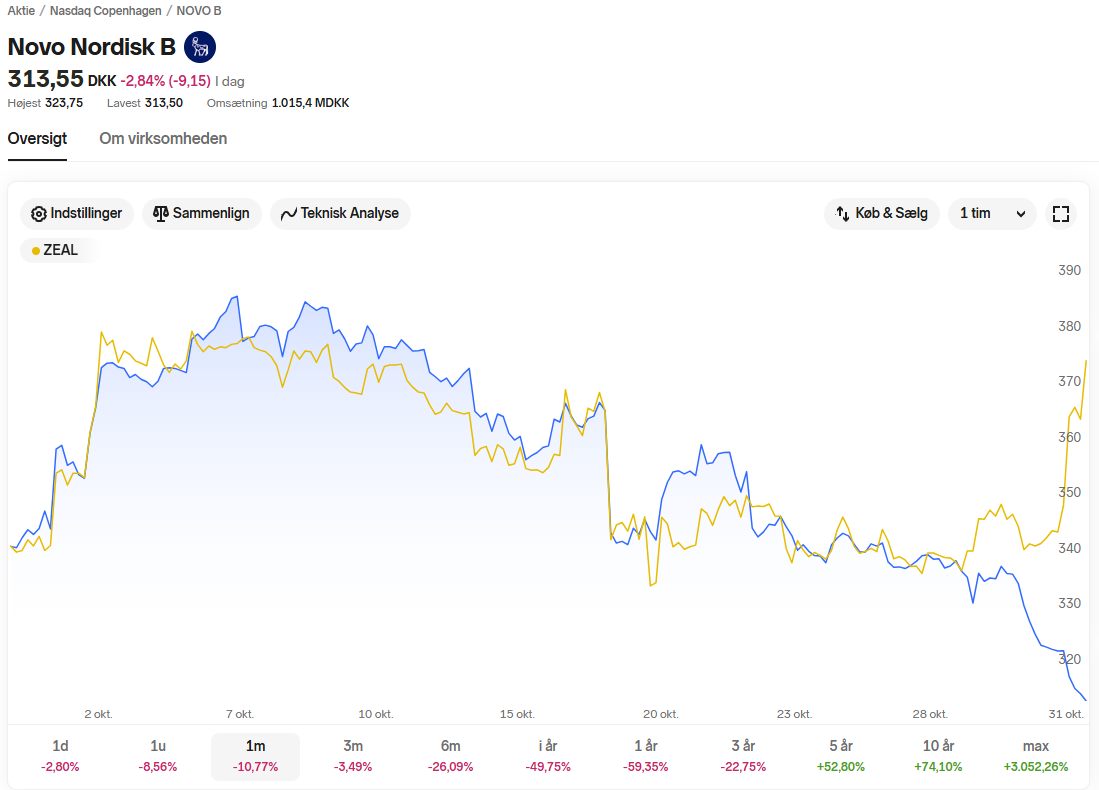Click the Novo Nordisk B heading

tap(92, 47)
